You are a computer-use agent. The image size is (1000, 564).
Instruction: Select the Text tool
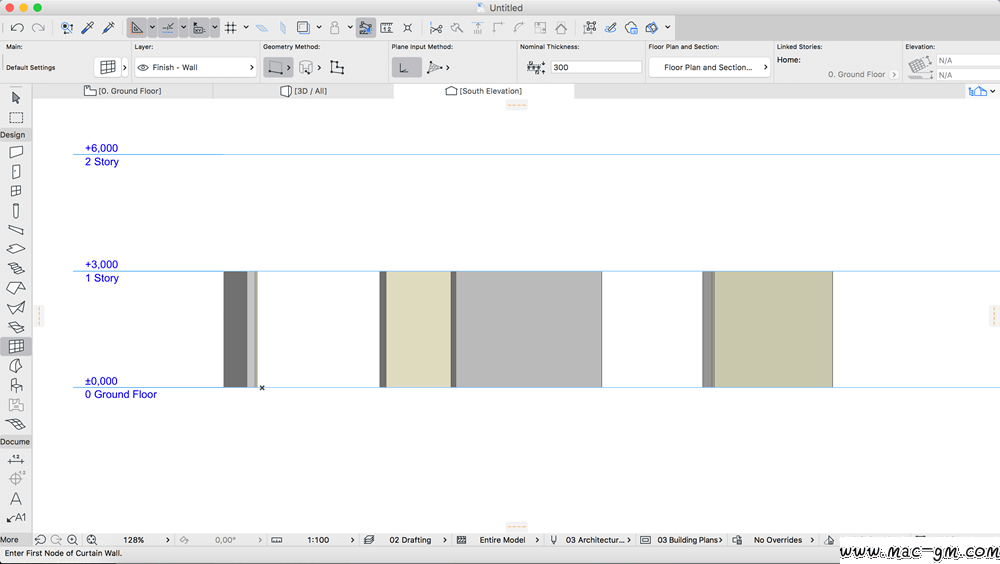point(16,498)
